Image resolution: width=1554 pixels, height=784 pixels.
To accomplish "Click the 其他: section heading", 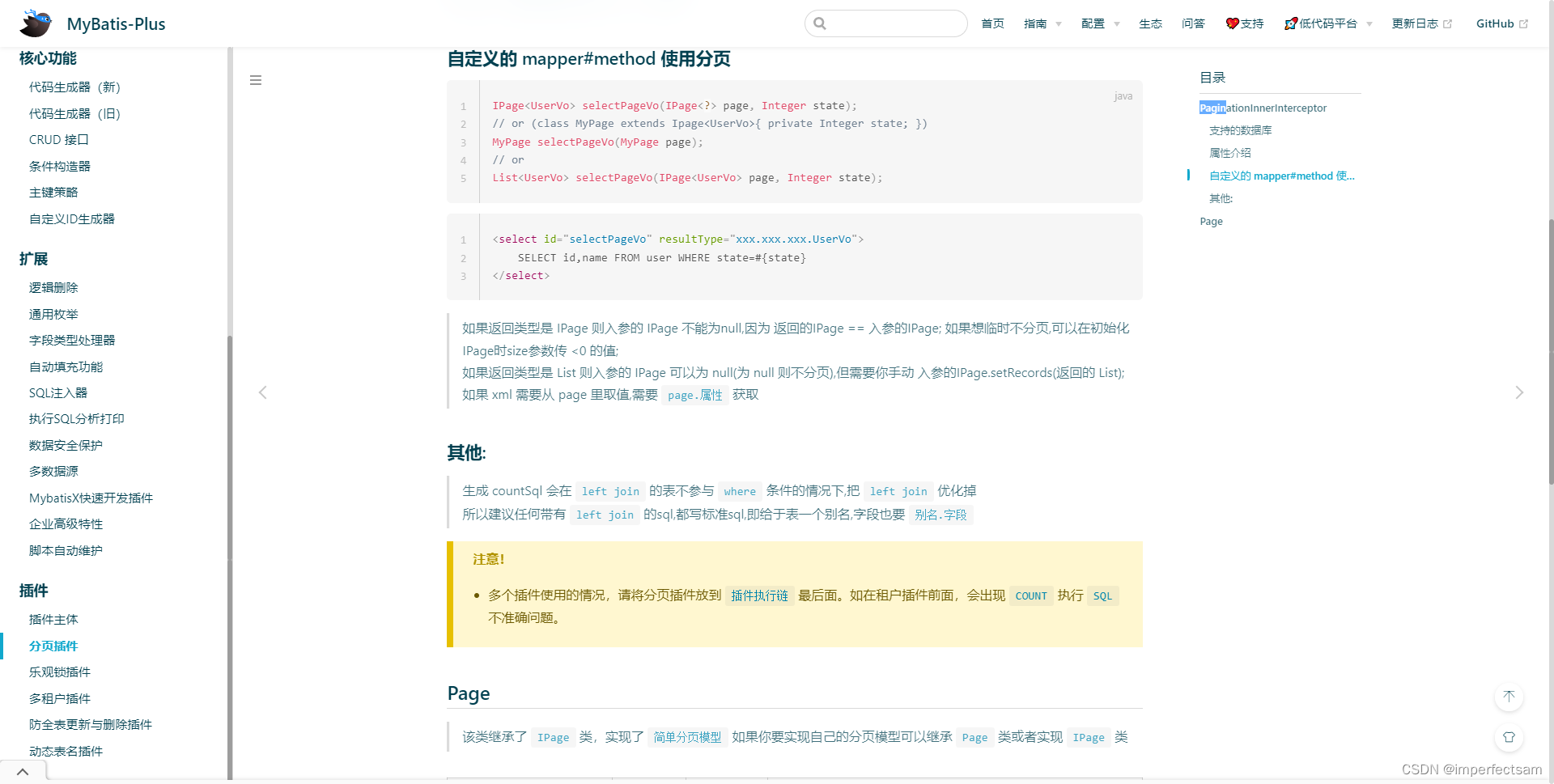I will pos(467,453).
